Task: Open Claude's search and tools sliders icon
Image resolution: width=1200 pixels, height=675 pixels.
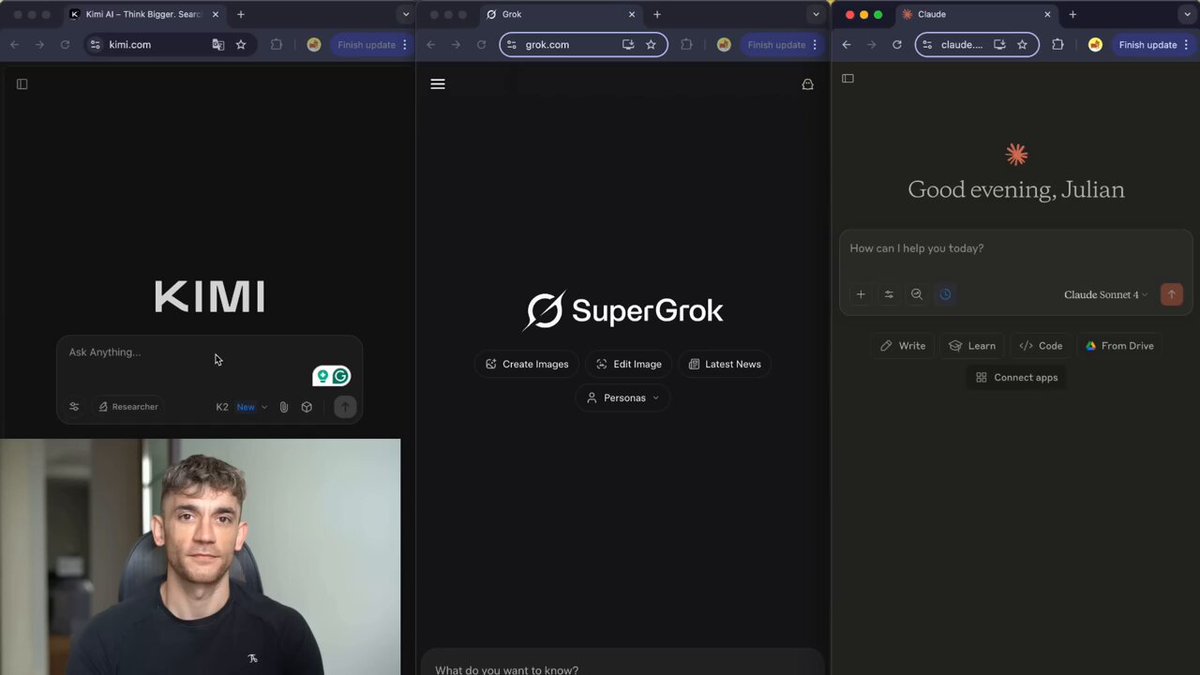Action: coord(889,294)
